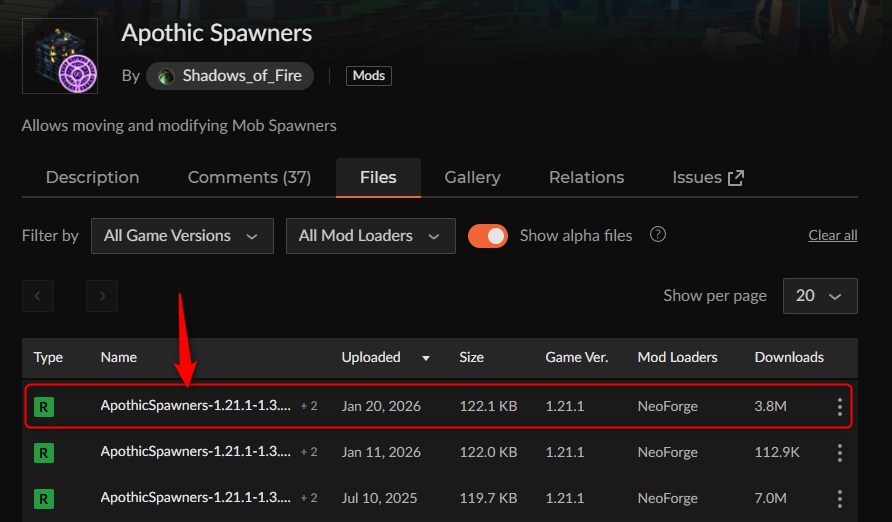The height and width of the screenshot is (522, 892).
Task: Open the Gallery tab
Action: pyautogui.click(x=472, y=177)
